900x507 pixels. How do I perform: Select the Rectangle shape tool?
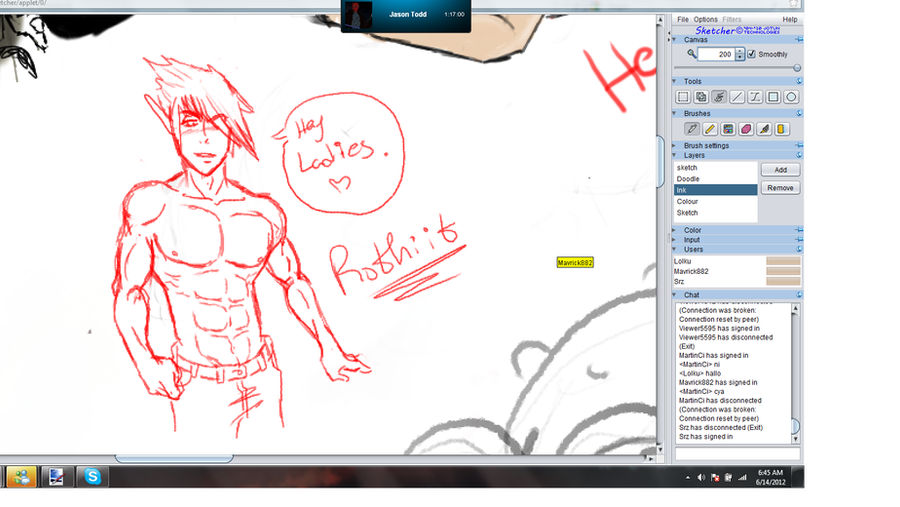coord(773,97)
